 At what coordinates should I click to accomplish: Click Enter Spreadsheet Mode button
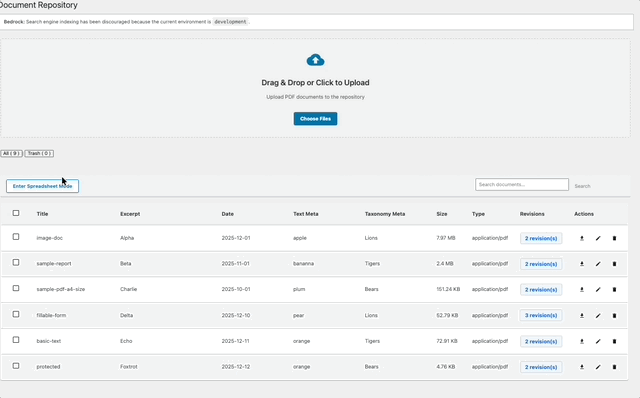pos(42,186)
